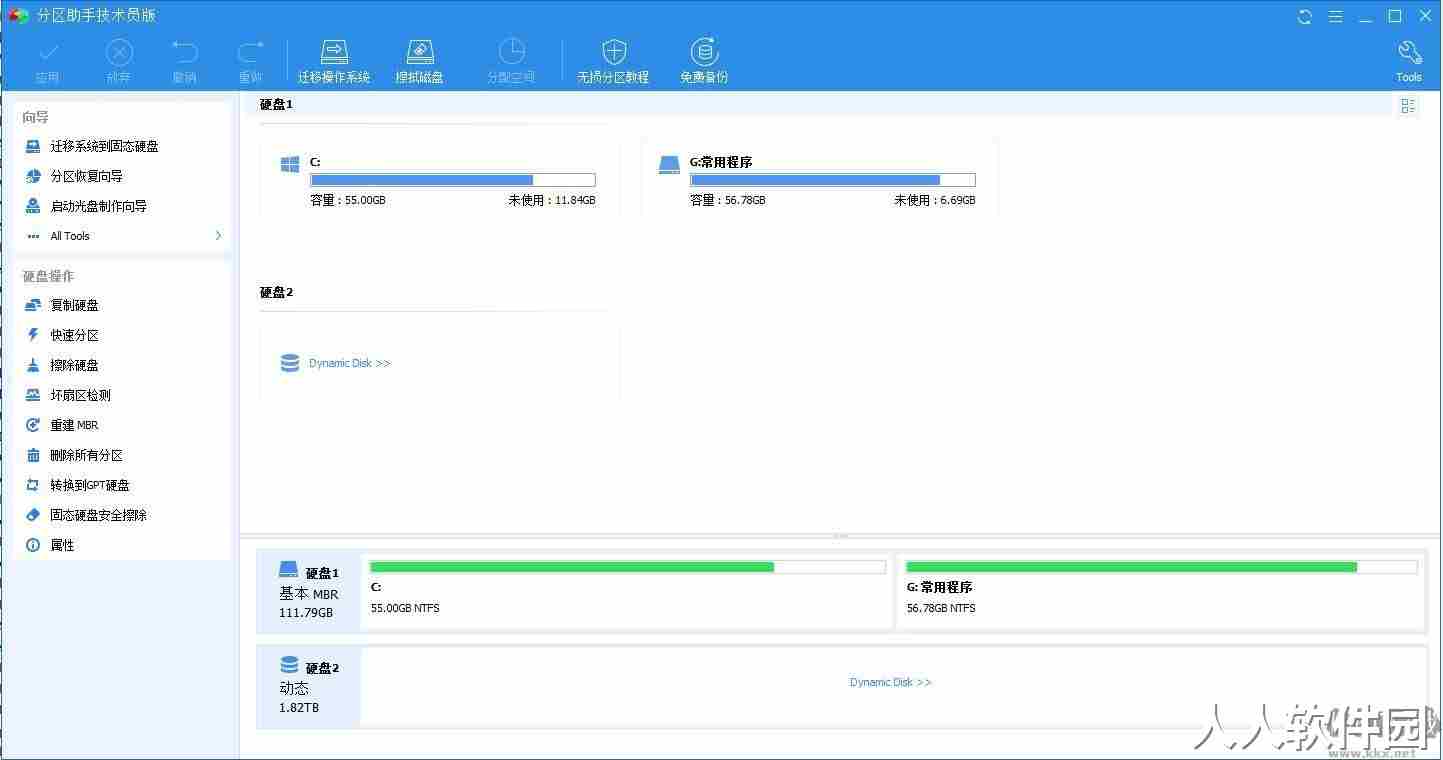The width and height of the screenshot is (1443, 760).
Task: Select the 擦除硬盘 sidebar option
Action: pyautogui.click(x=75, y=365)
